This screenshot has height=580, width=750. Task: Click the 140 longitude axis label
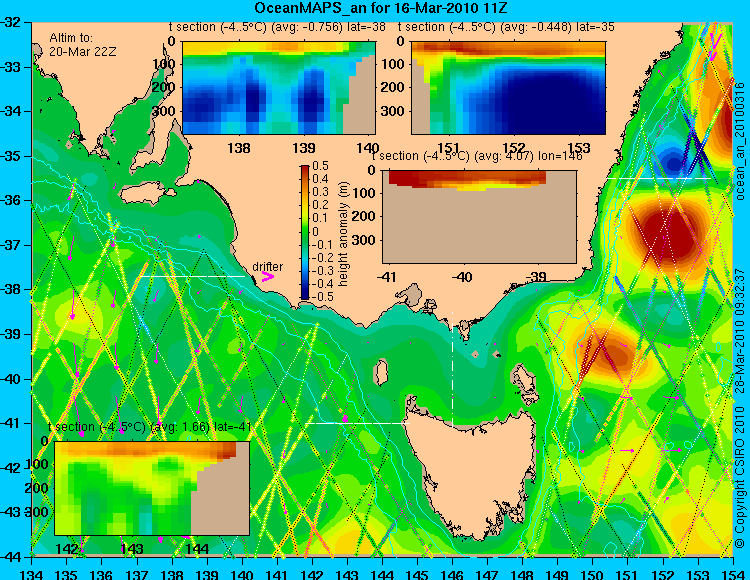[x=242, y=574]
